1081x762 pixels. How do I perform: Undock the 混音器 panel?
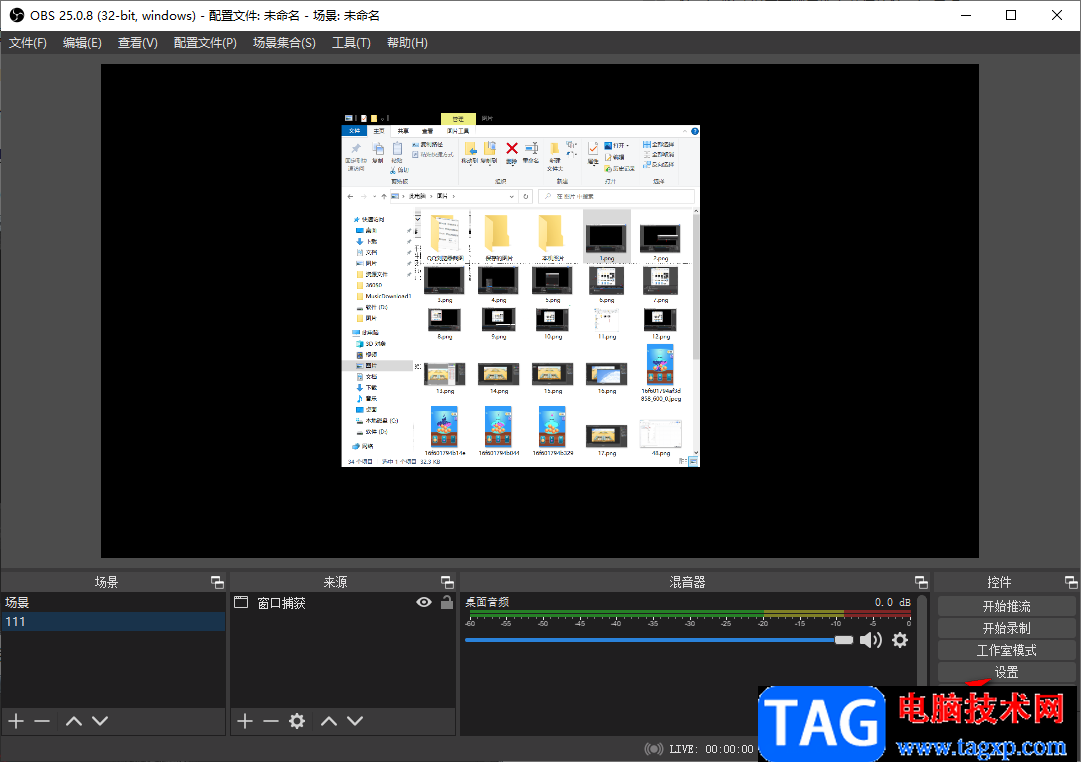921,582
